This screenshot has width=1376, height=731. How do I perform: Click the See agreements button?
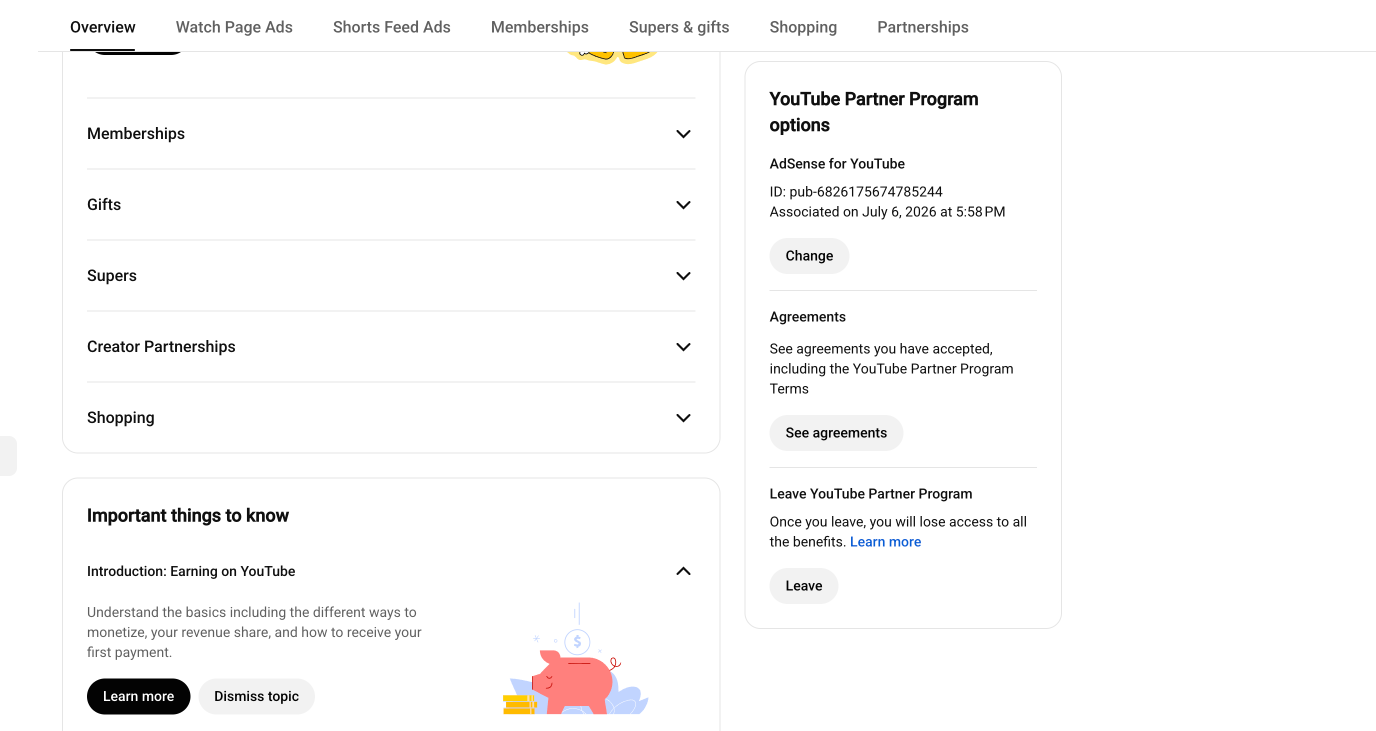coord(836,433)
